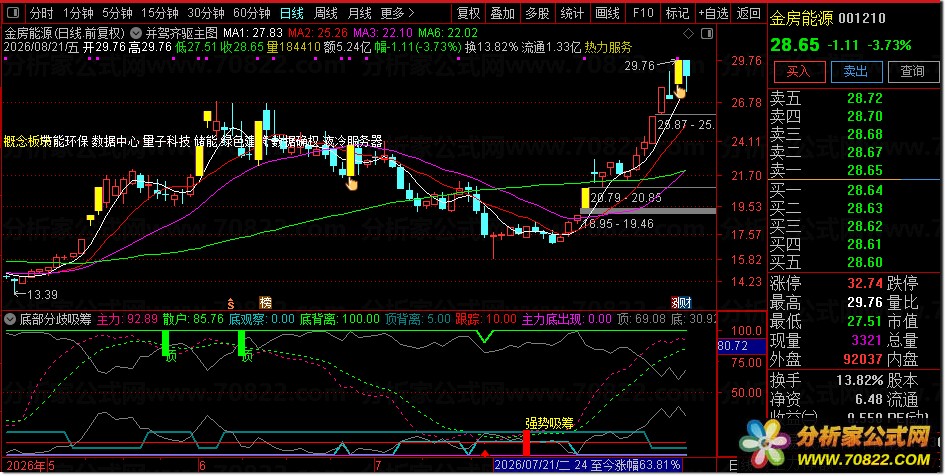Click the 叠加 overlay button
Viewport: 947px width, 476px height.
tap(502, 13)
